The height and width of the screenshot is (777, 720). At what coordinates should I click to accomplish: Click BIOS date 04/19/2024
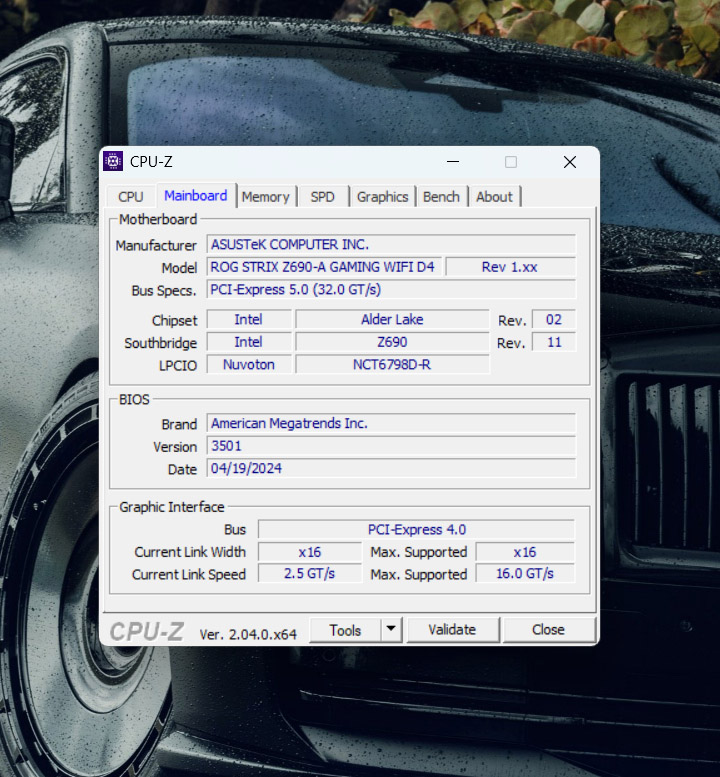[x=391, y=468]
